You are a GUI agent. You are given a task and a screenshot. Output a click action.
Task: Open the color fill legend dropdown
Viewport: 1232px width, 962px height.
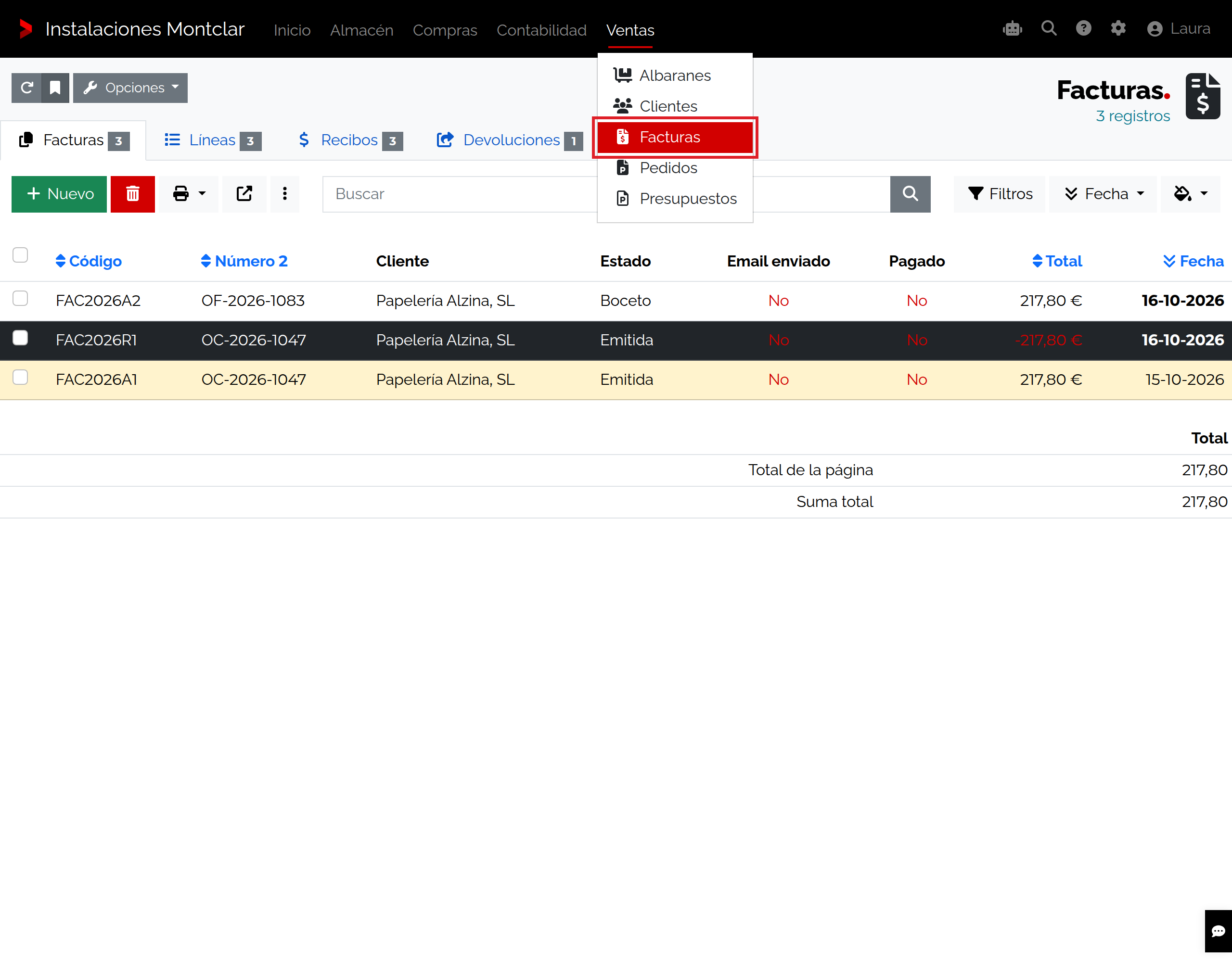[x=1190, y=194]
